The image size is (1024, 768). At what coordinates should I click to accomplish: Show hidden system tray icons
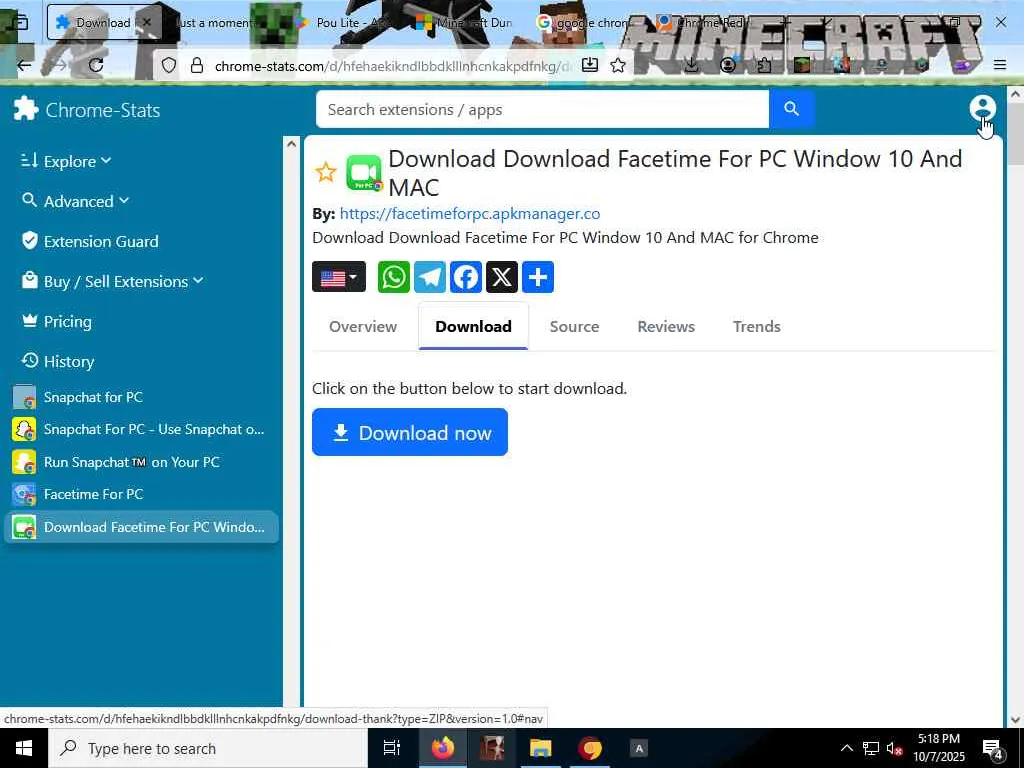(x=846, y=748)
